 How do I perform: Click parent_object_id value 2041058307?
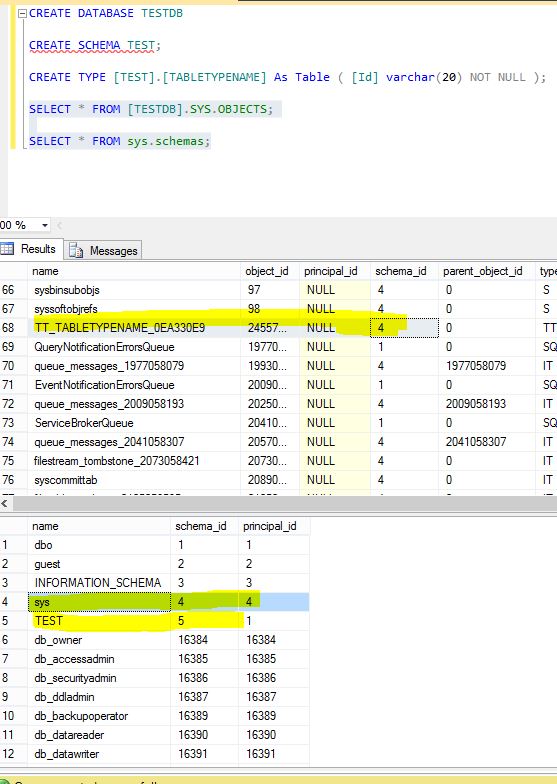(486, 442)
